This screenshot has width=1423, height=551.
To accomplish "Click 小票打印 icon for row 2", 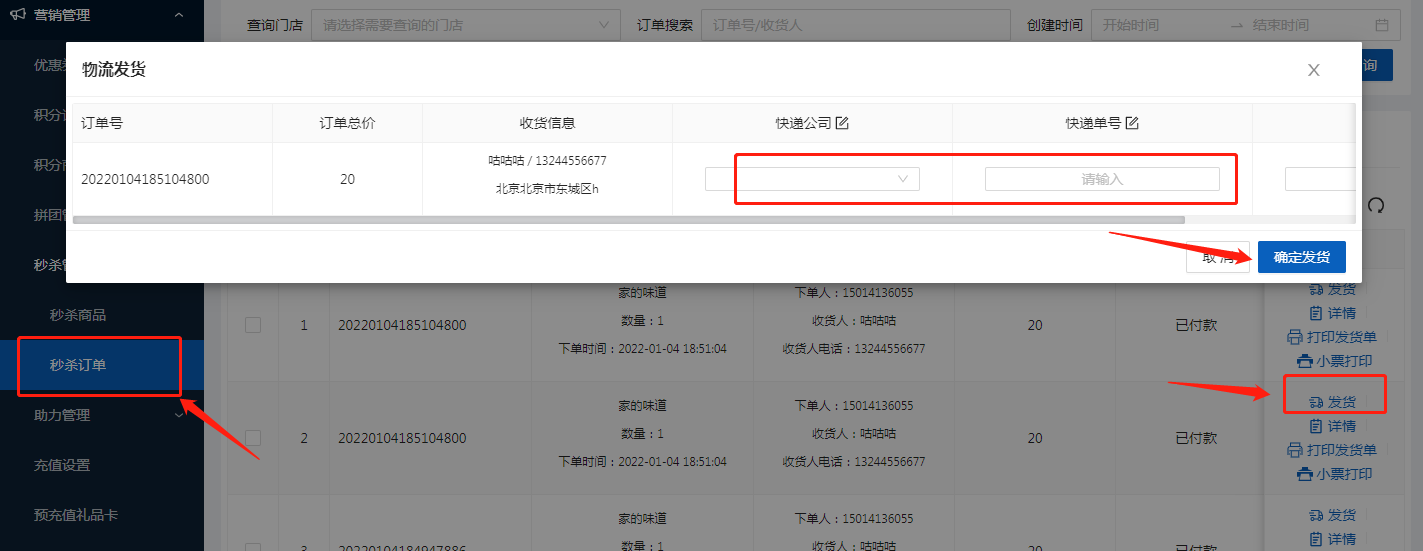I will (x=1304, y=474).
